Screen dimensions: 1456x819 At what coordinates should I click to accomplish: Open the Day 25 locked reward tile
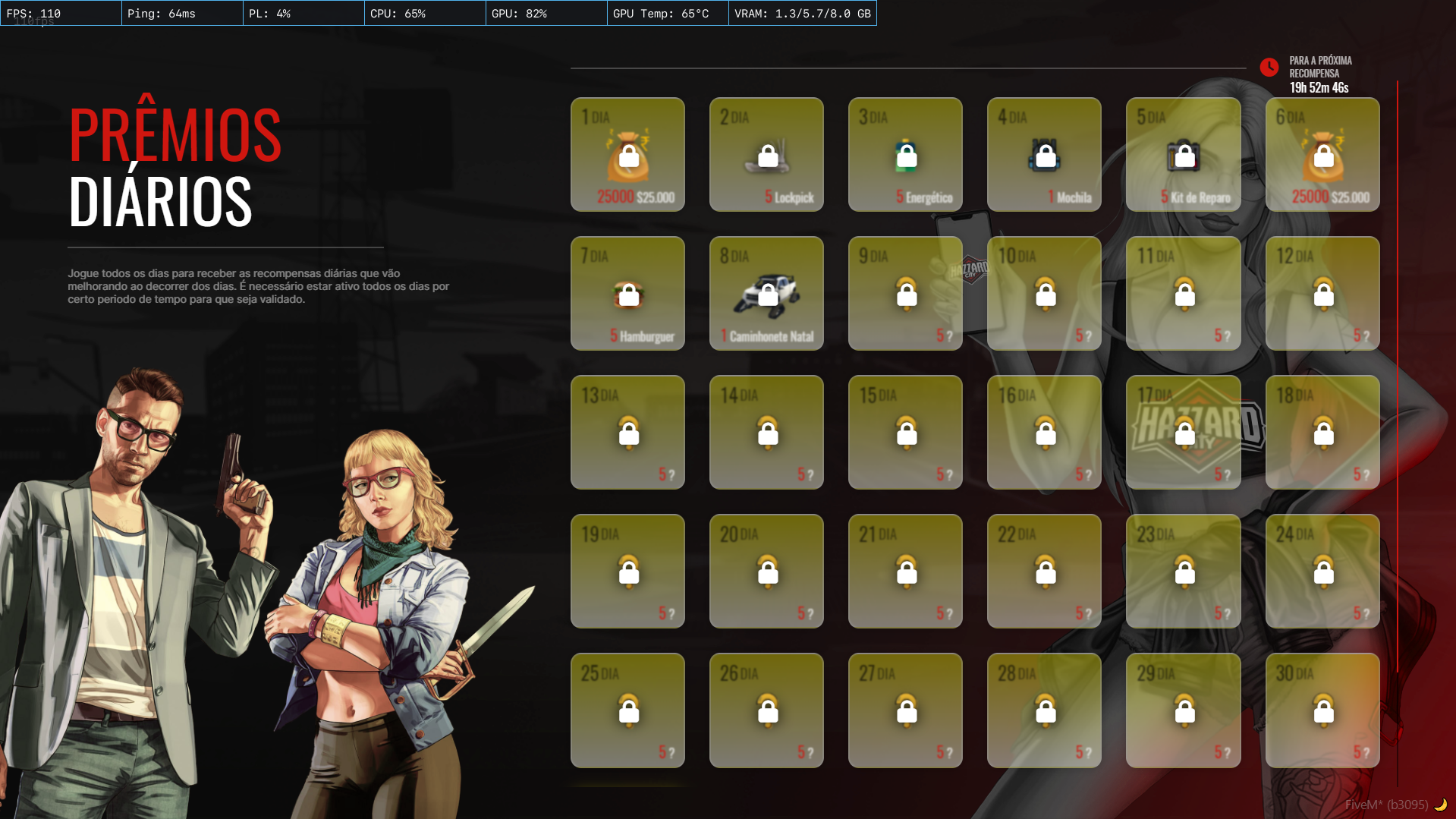(x=627, y=710)
